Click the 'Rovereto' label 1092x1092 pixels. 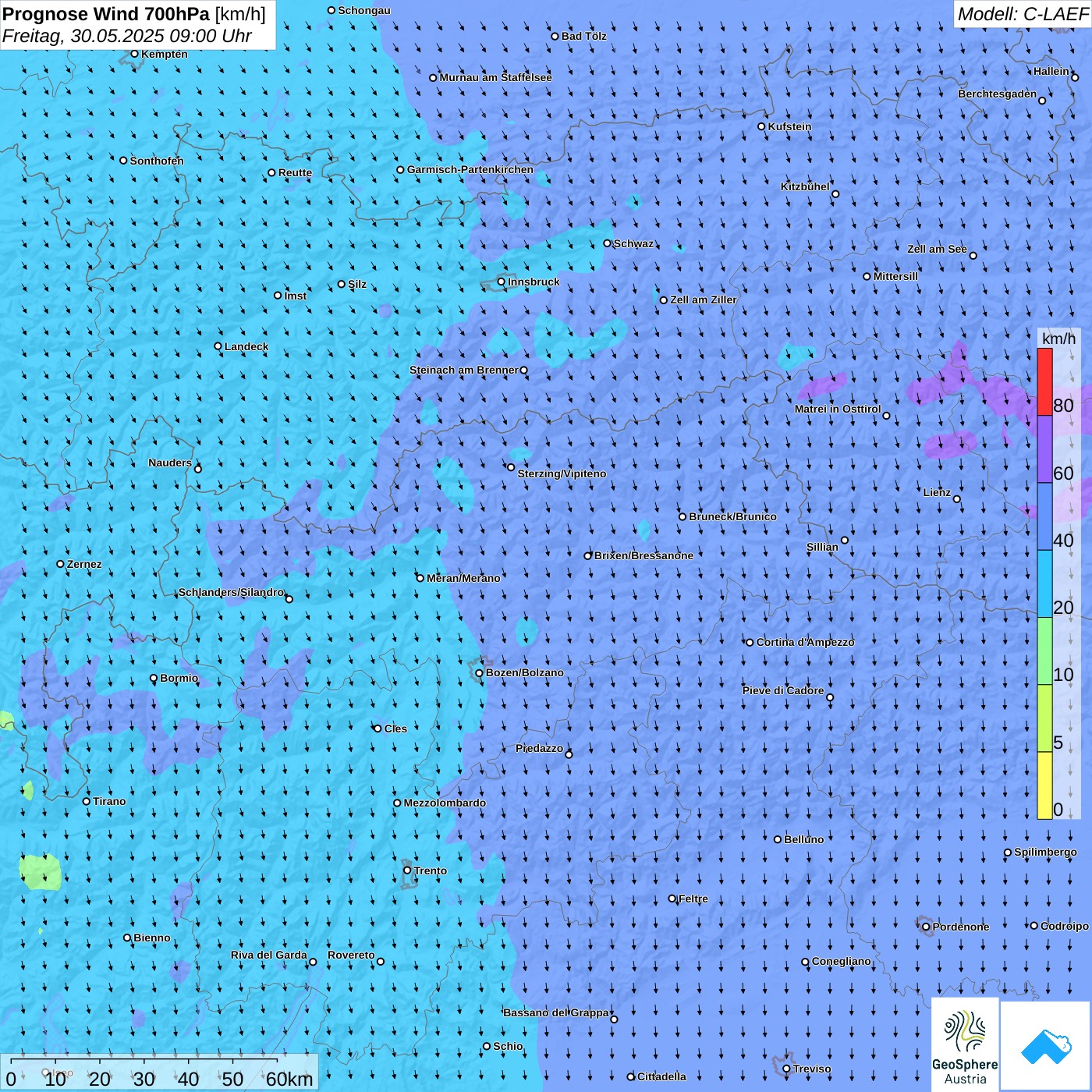tap(351, 955)
